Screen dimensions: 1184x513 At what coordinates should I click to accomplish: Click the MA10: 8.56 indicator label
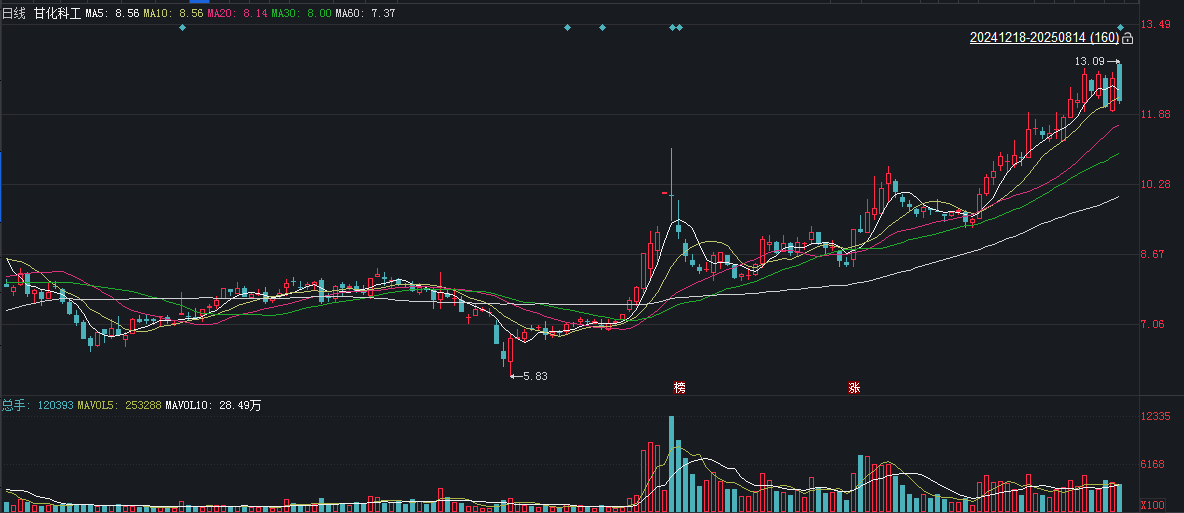pyautogui.click(x=174, y=14)
